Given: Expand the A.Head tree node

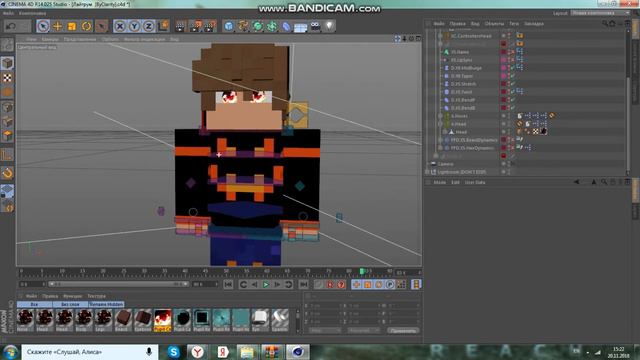Looking at the screenshot, I should 440,124.
